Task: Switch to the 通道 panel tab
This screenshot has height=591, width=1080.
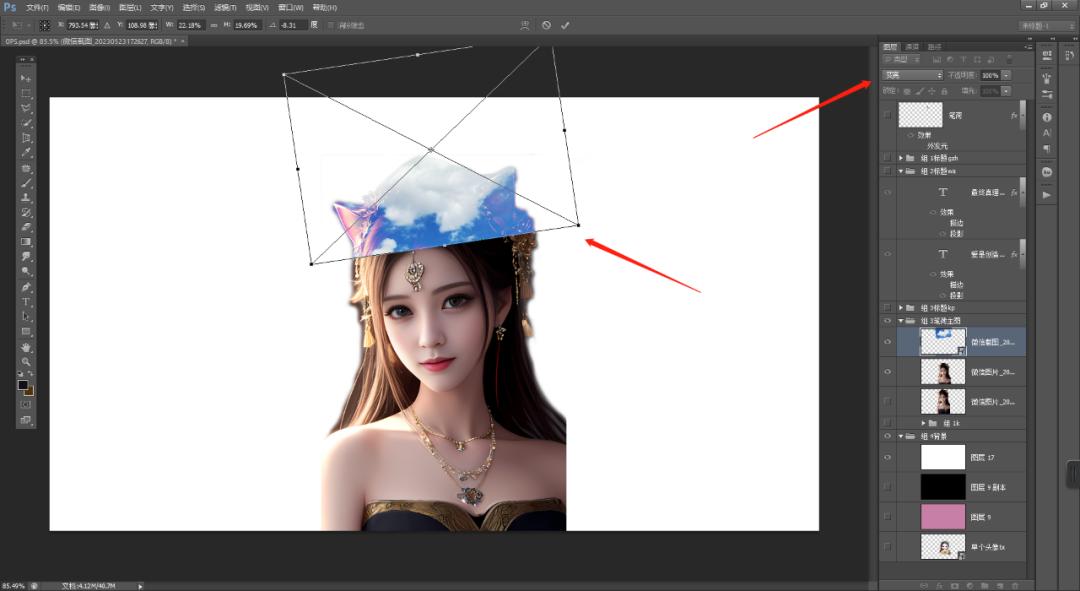Action: tap(912, 47)
